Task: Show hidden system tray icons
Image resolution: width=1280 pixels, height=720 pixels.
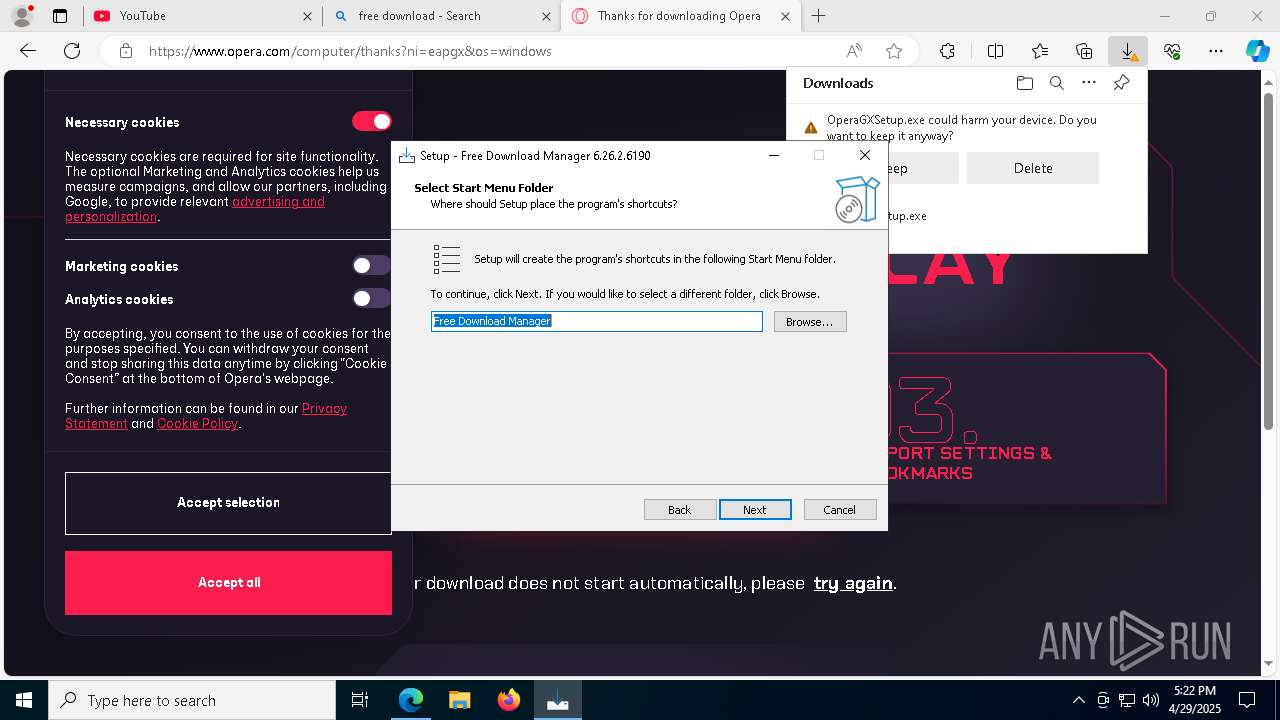Action: (1078, 700)
